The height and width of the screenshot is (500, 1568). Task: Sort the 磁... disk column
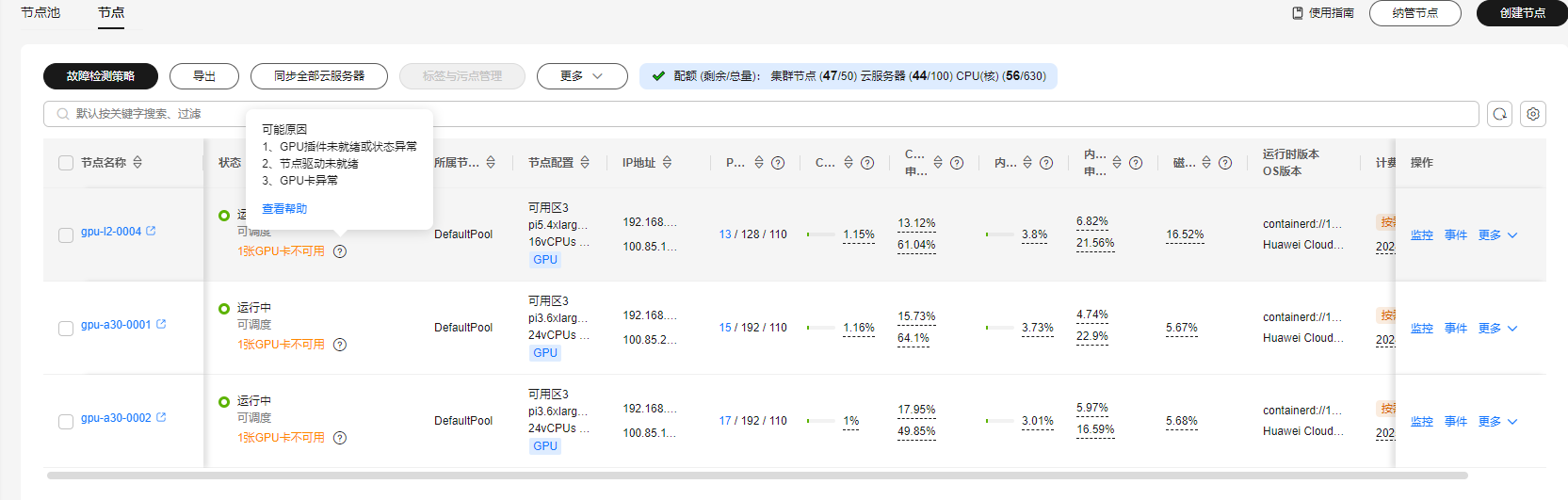pos(1206,163)
